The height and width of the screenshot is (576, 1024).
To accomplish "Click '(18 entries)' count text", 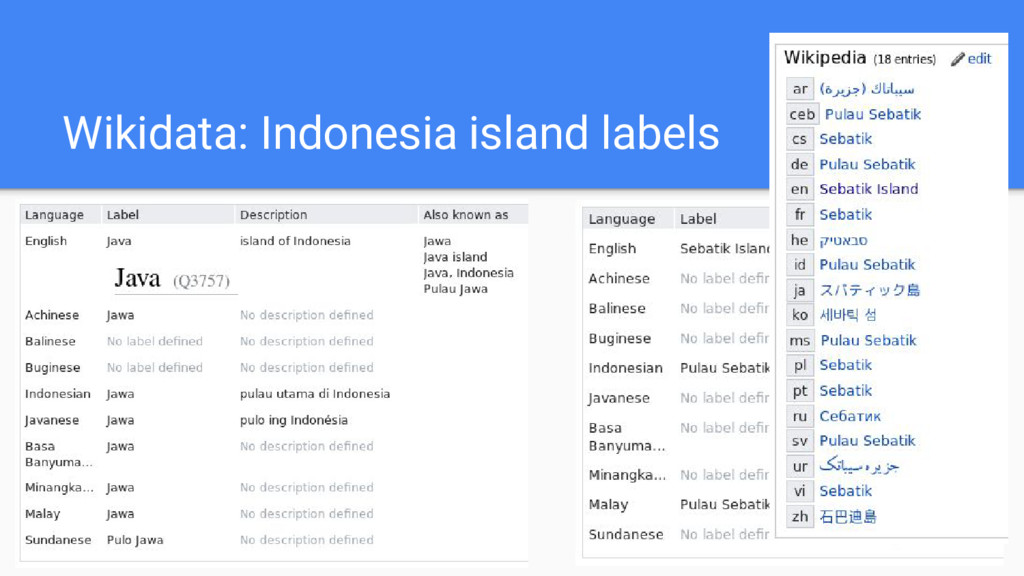I will click(x=904, y=59).
